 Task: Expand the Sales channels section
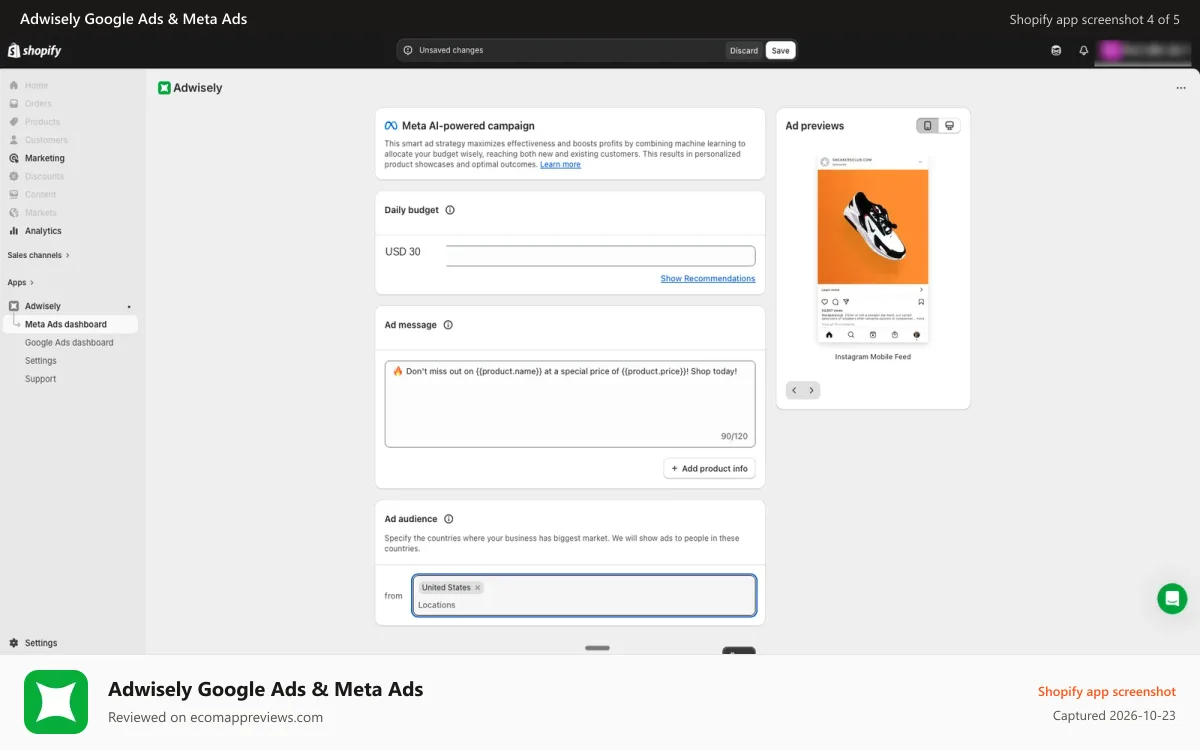click(39, 255)
